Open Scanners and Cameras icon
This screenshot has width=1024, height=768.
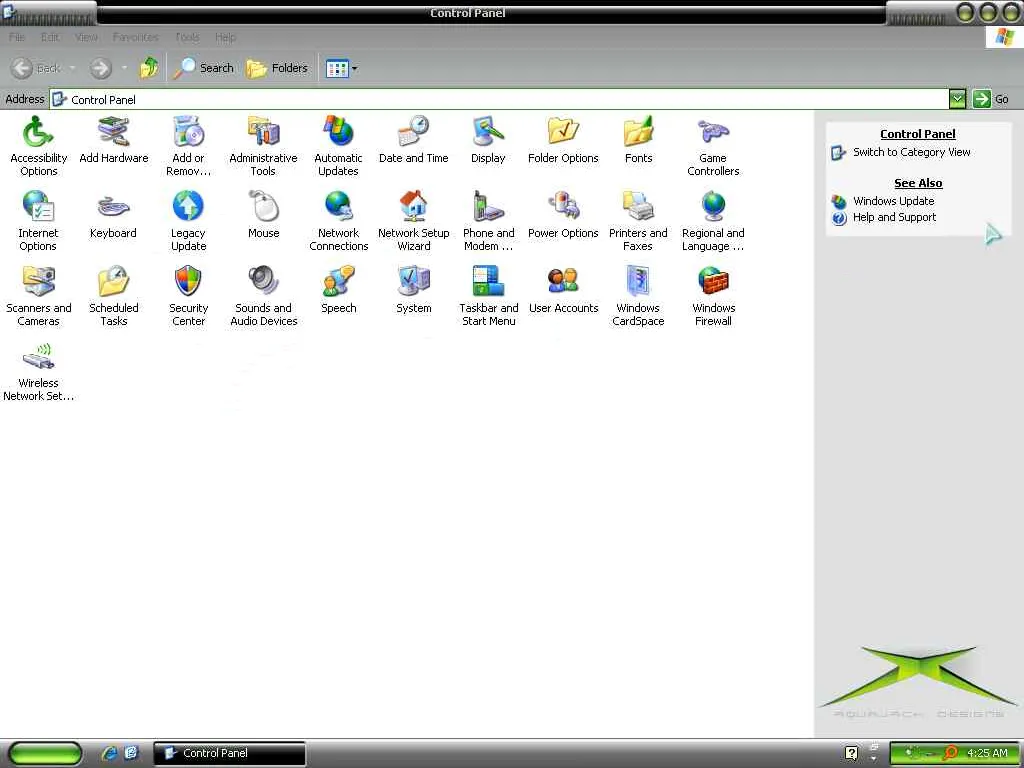tap(39, 296)
